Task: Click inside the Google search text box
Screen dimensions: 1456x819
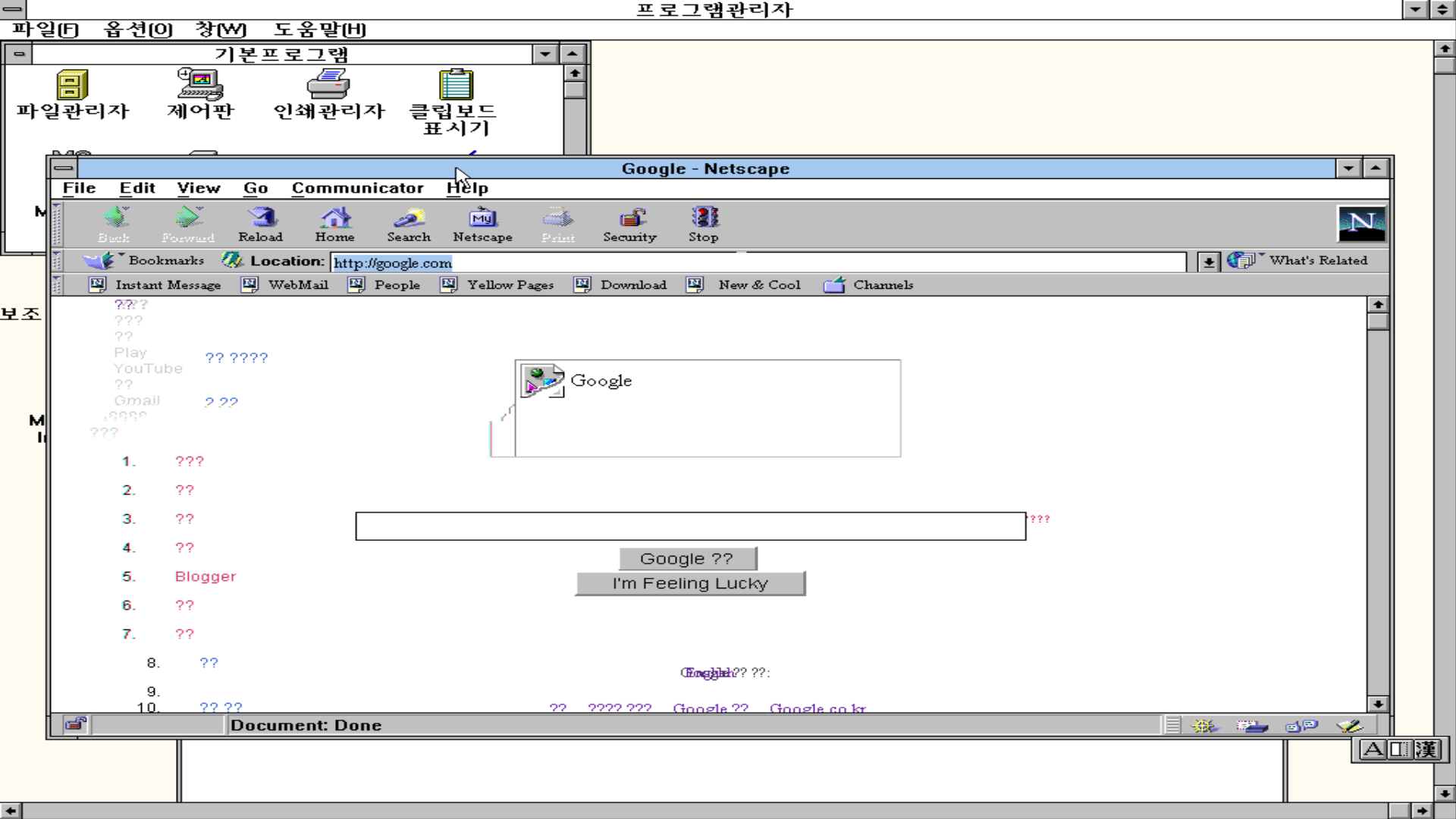Action: point(691,526)
